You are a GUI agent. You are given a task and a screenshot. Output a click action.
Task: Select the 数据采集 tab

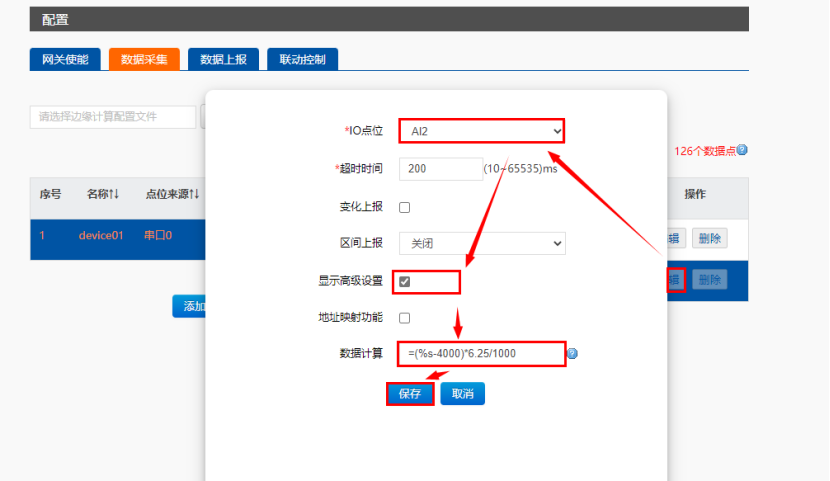[144, 59]
